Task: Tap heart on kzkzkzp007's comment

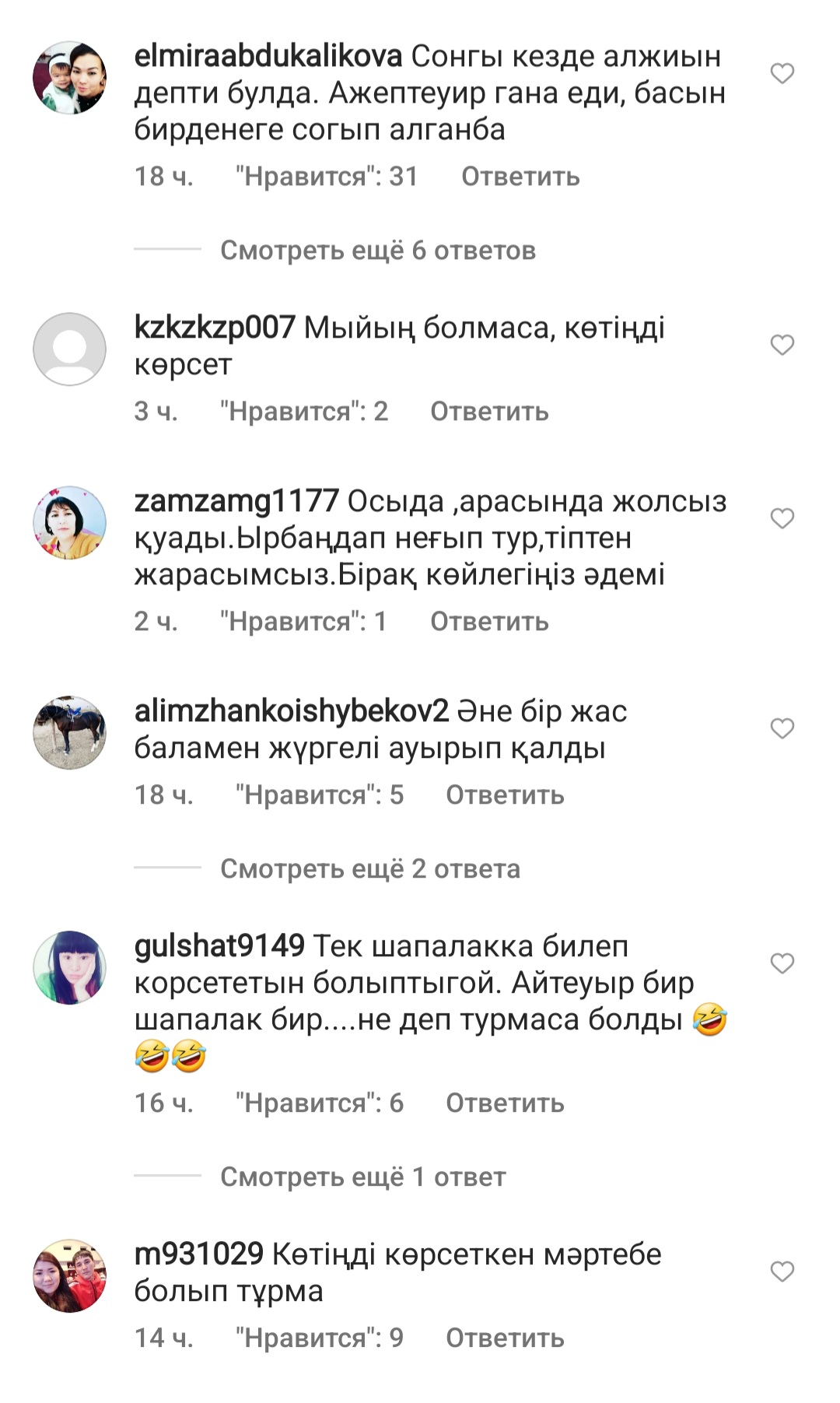Action: 782,345
